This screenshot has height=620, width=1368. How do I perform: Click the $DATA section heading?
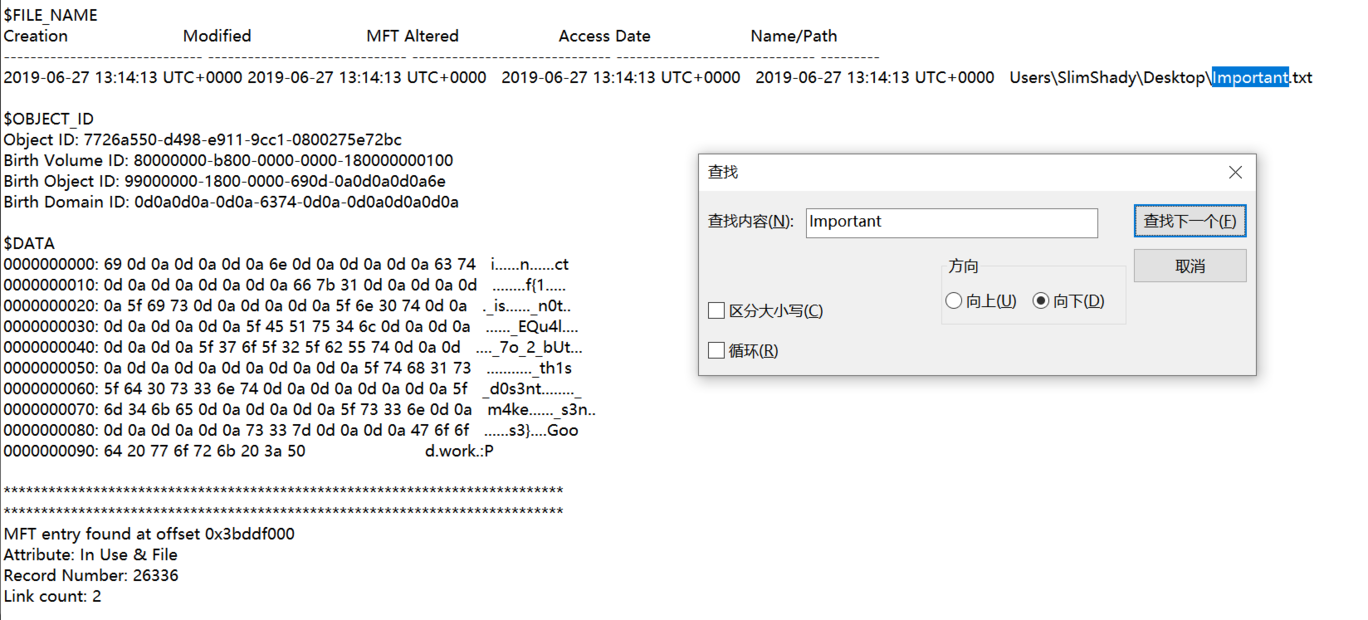pos(29,243)
